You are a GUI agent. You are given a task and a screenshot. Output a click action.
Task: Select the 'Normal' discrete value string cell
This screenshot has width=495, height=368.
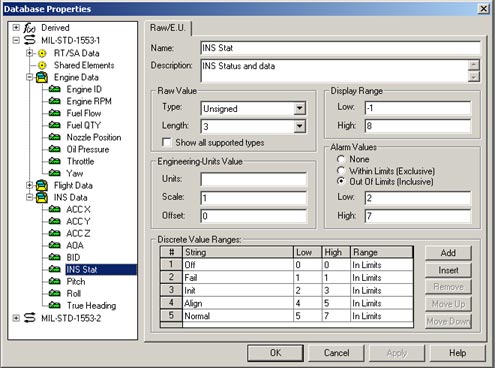[238, 316]
